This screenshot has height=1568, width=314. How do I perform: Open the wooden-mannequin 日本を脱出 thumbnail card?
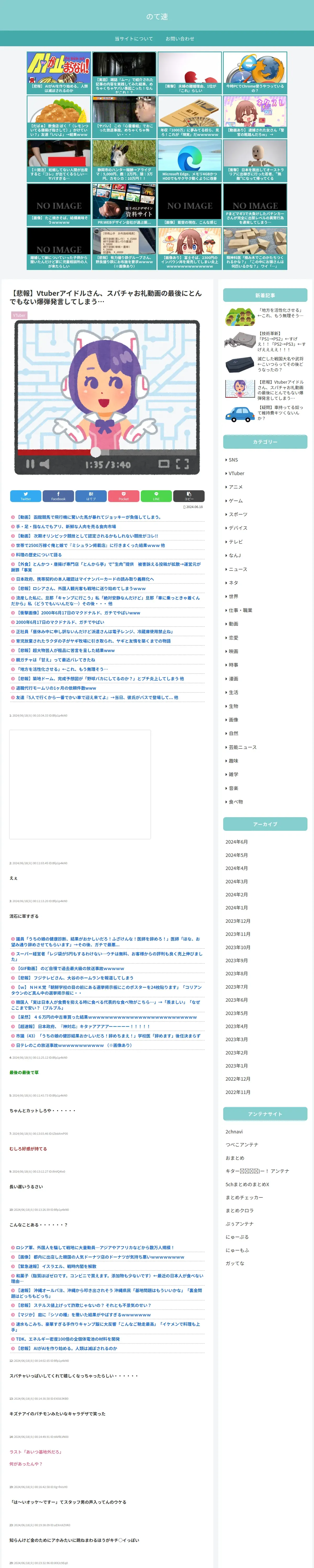[x=255, y=161]
